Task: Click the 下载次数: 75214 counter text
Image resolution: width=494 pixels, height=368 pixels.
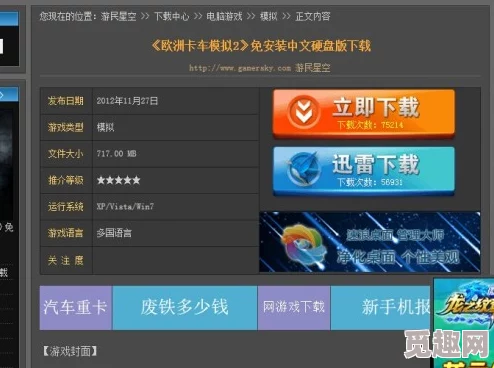Action: click(370, 125)
